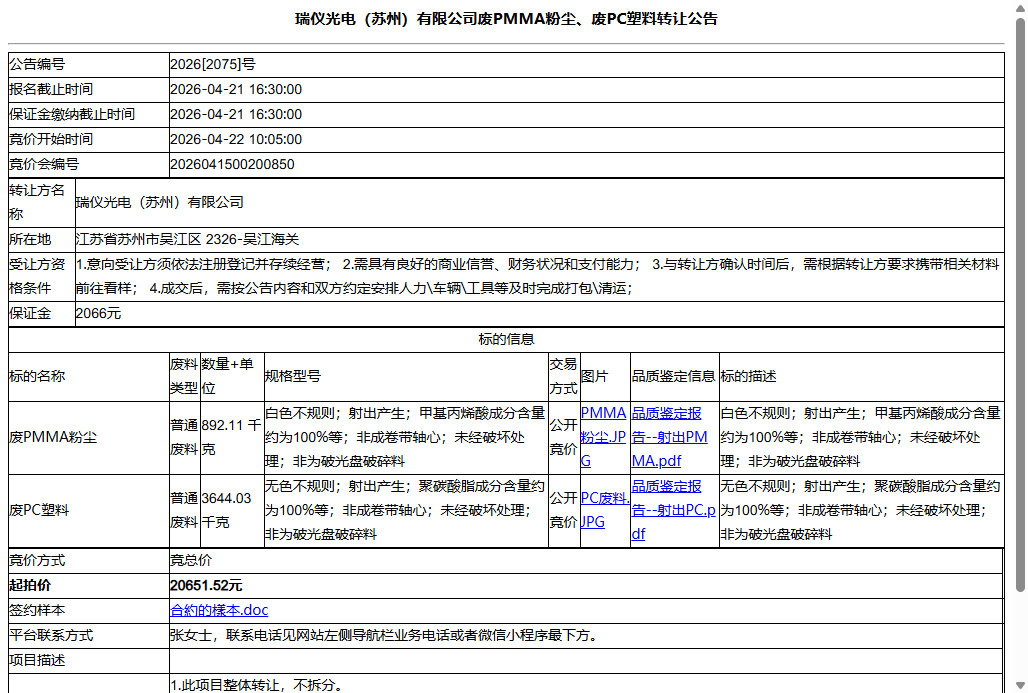Image resolution: width=1028 pixels, height=693 pixels.
Task: Click the 竞价方式 label
Action: tap(37, 561)
